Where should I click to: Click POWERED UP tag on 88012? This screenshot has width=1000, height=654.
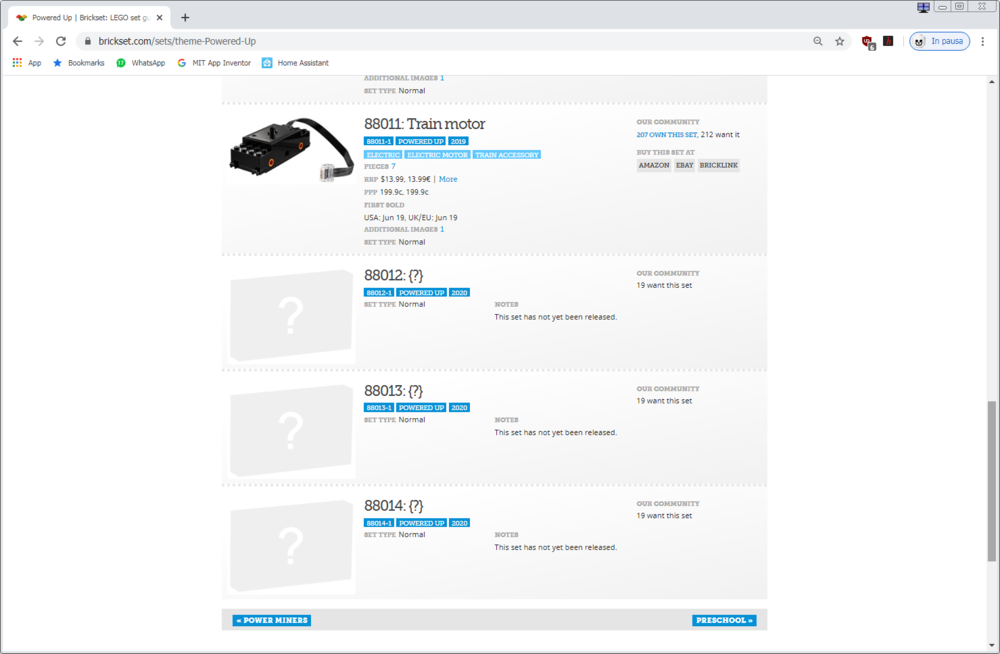click(421, 292)
